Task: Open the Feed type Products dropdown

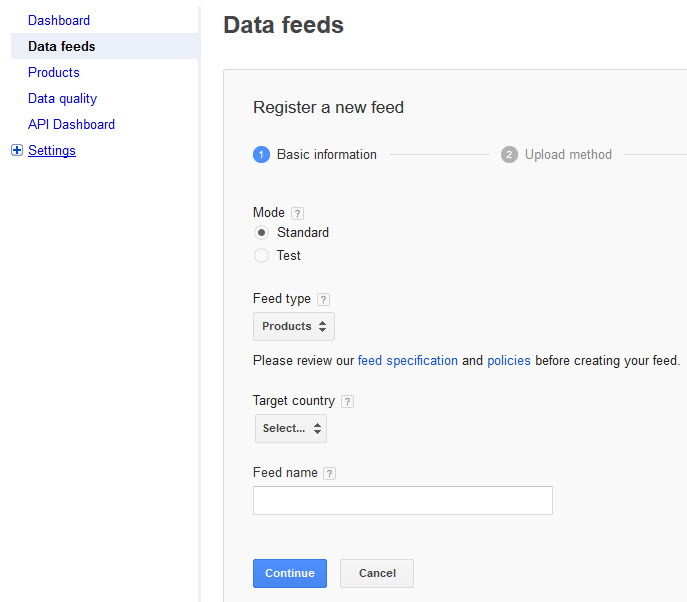Action: [294, 326]
